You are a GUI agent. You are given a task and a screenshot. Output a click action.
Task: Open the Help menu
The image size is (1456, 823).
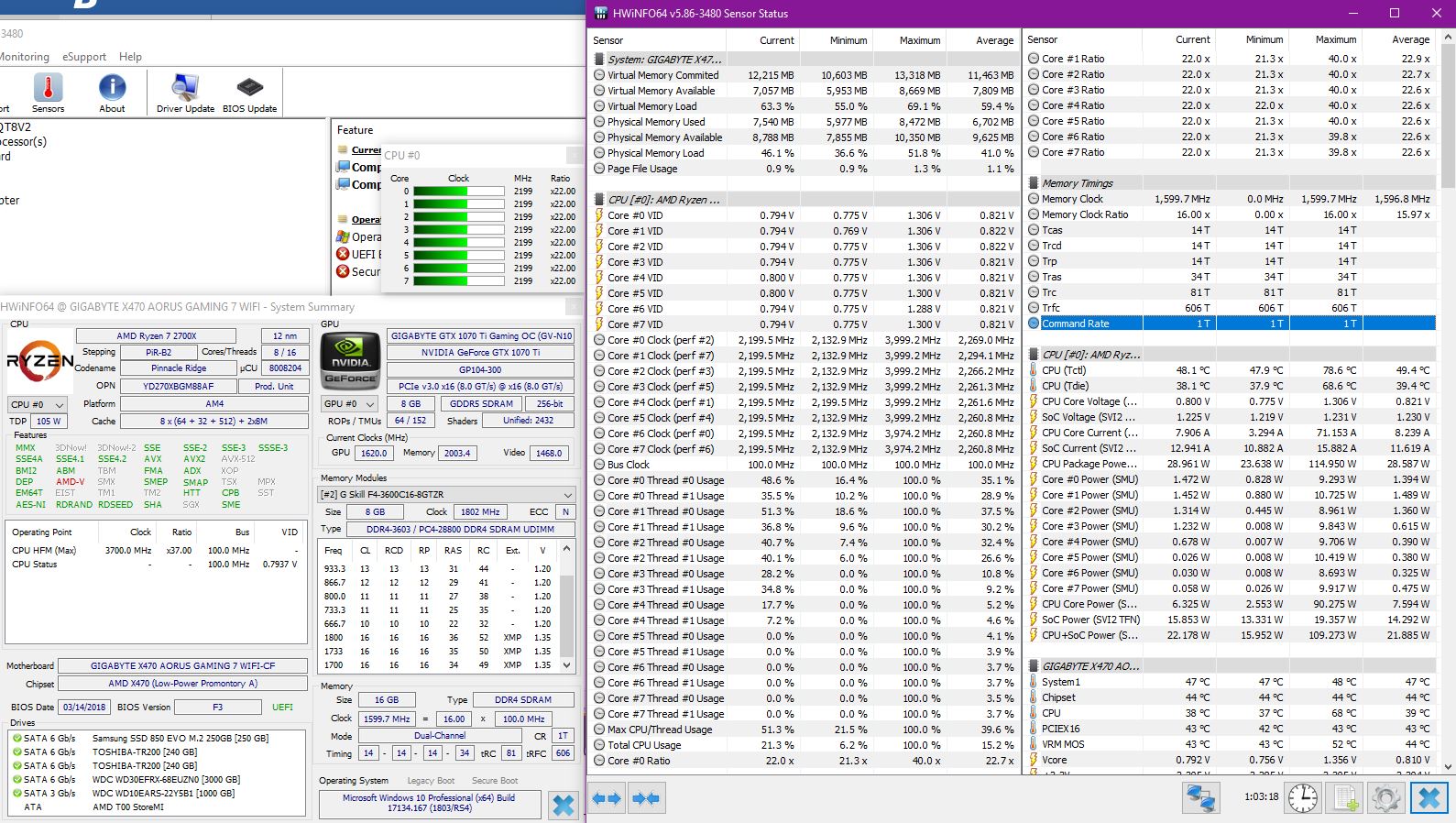(130, 57)
